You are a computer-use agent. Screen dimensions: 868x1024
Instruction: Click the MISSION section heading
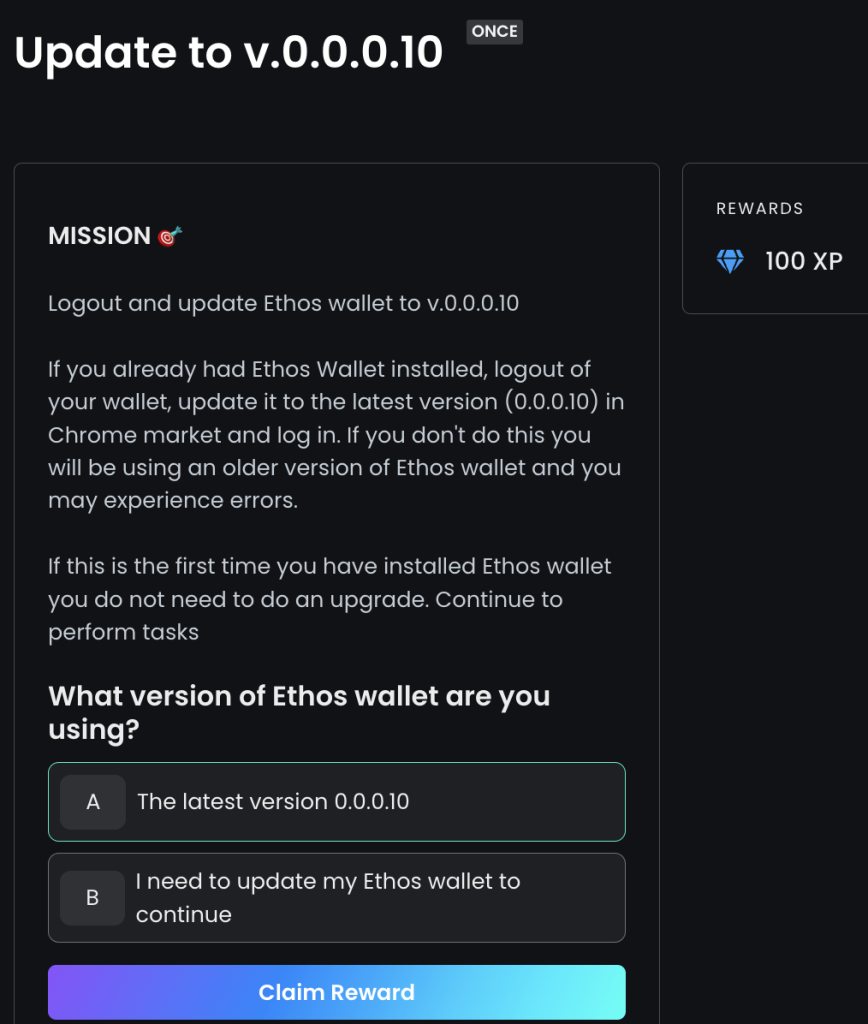pos(99,236)
